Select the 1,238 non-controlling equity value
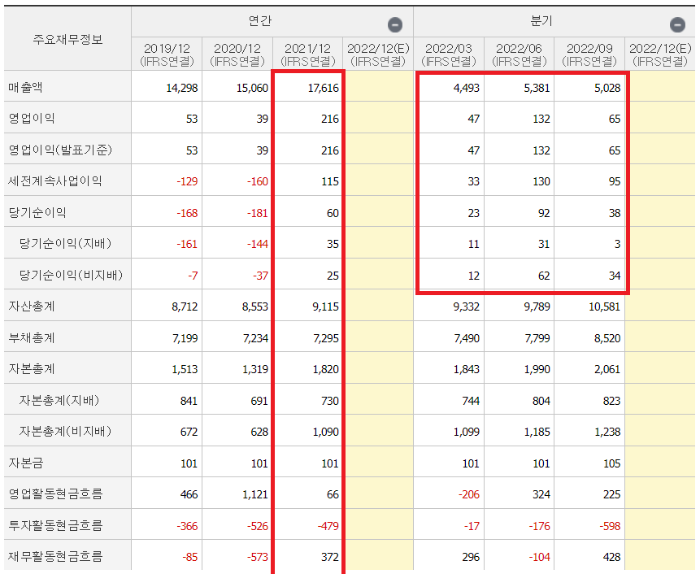The image size is (700, 574). pyautogui.click(x=607, y=432)
